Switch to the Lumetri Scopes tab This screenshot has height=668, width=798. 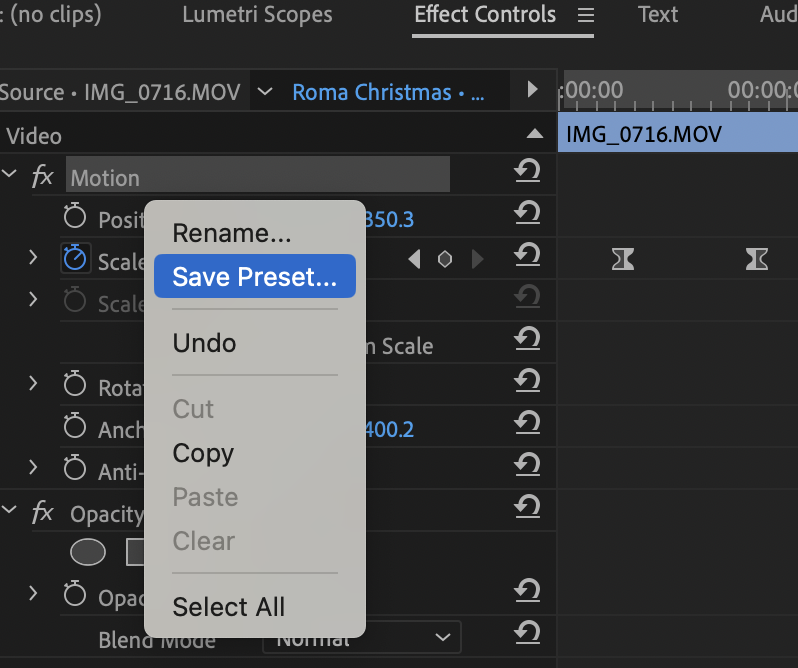point(257,15)
